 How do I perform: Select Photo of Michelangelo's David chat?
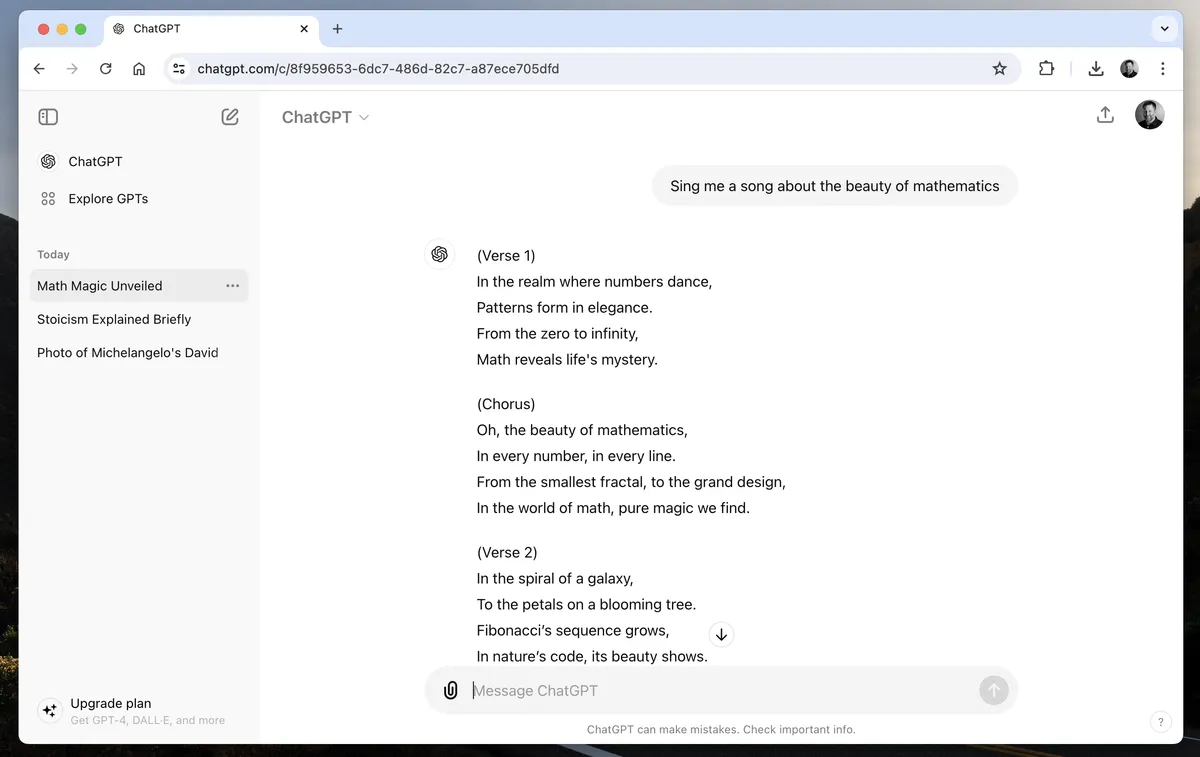tap(128, 353)
